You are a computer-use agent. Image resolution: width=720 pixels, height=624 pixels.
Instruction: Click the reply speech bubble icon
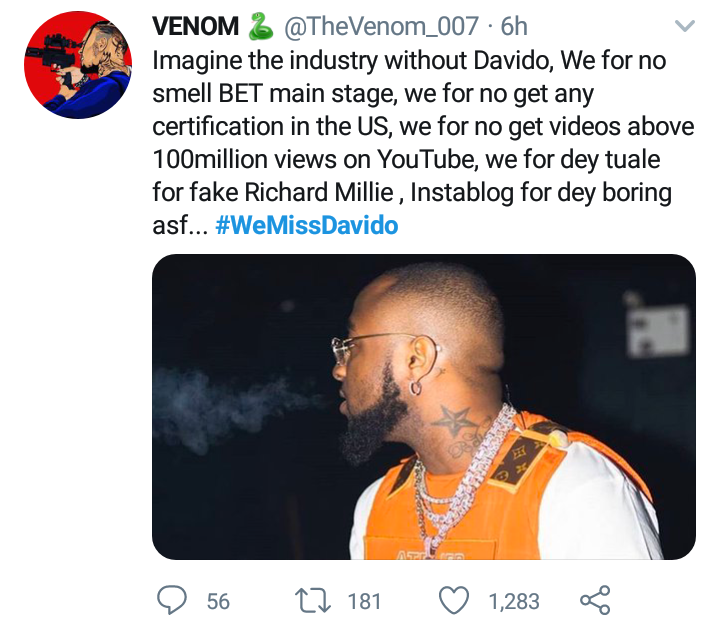point(174,600)
